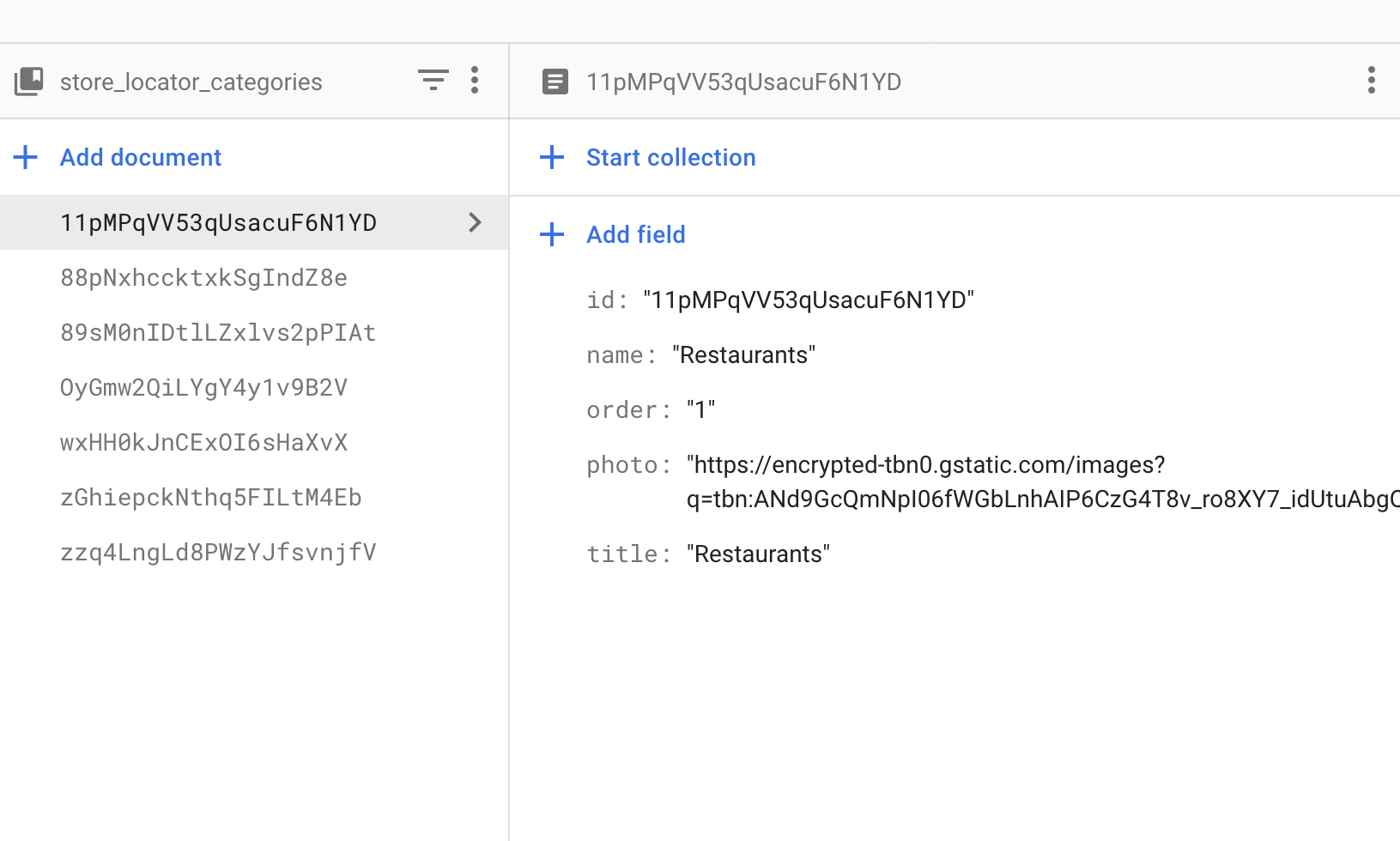
Task: Expand chevron on document 11pMPqVV53qUsacuF6N1YD
Action: (x=475, y=222)
